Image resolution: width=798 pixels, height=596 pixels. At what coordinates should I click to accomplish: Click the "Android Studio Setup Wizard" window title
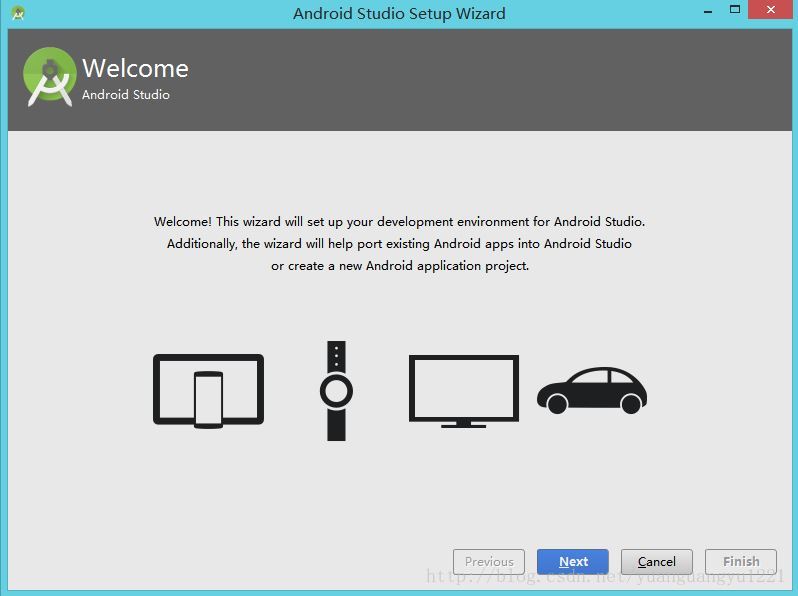(399, 13)
